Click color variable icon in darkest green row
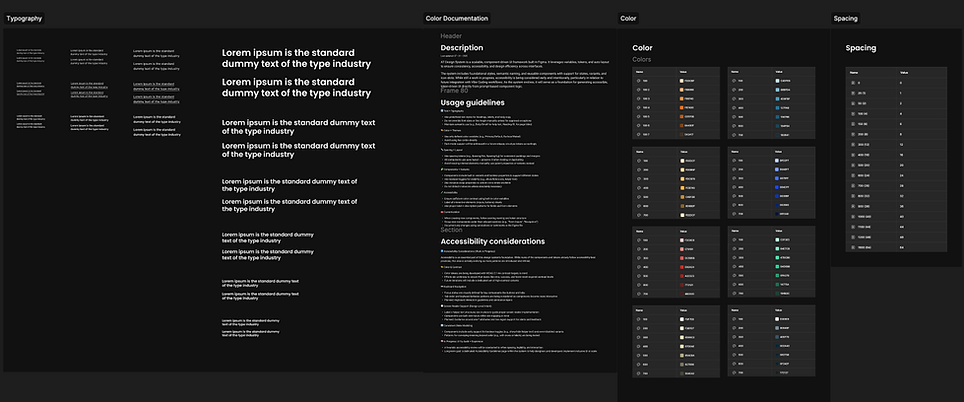Screen dimensions: 964x402 click(x=734, y=293)
